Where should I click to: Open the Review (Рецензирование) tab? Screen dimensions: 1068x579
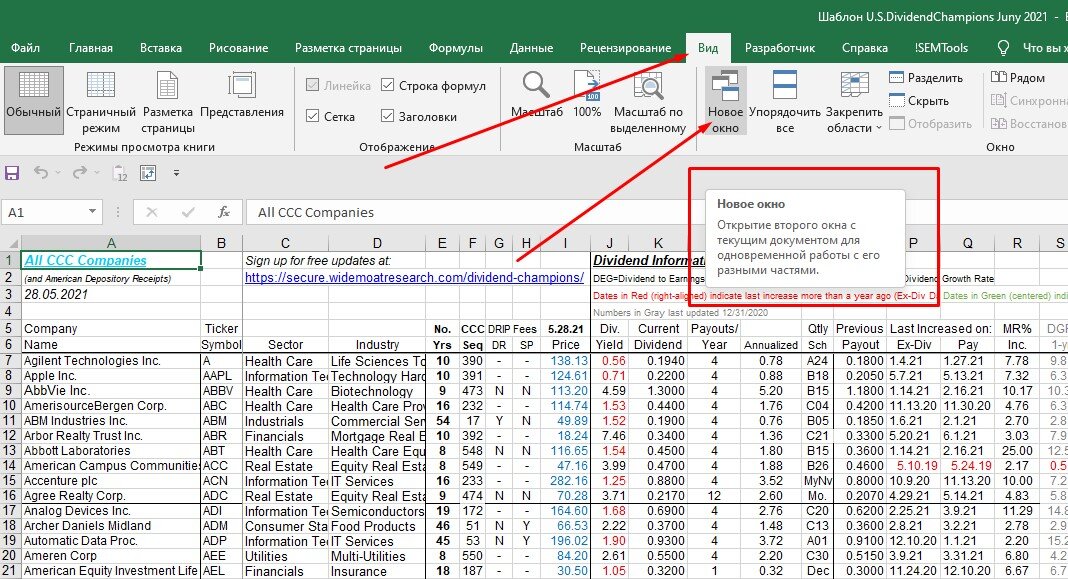[625, 48]
